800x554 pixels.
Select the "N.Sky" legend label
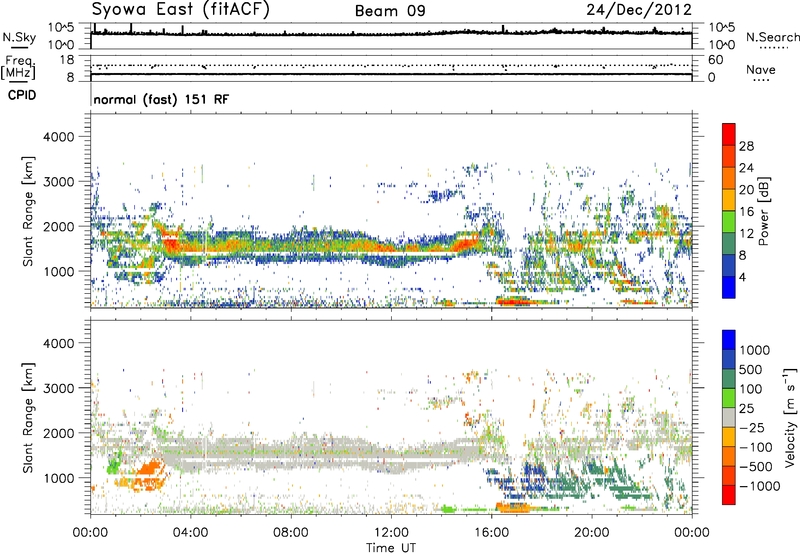[x=19, y=38]
